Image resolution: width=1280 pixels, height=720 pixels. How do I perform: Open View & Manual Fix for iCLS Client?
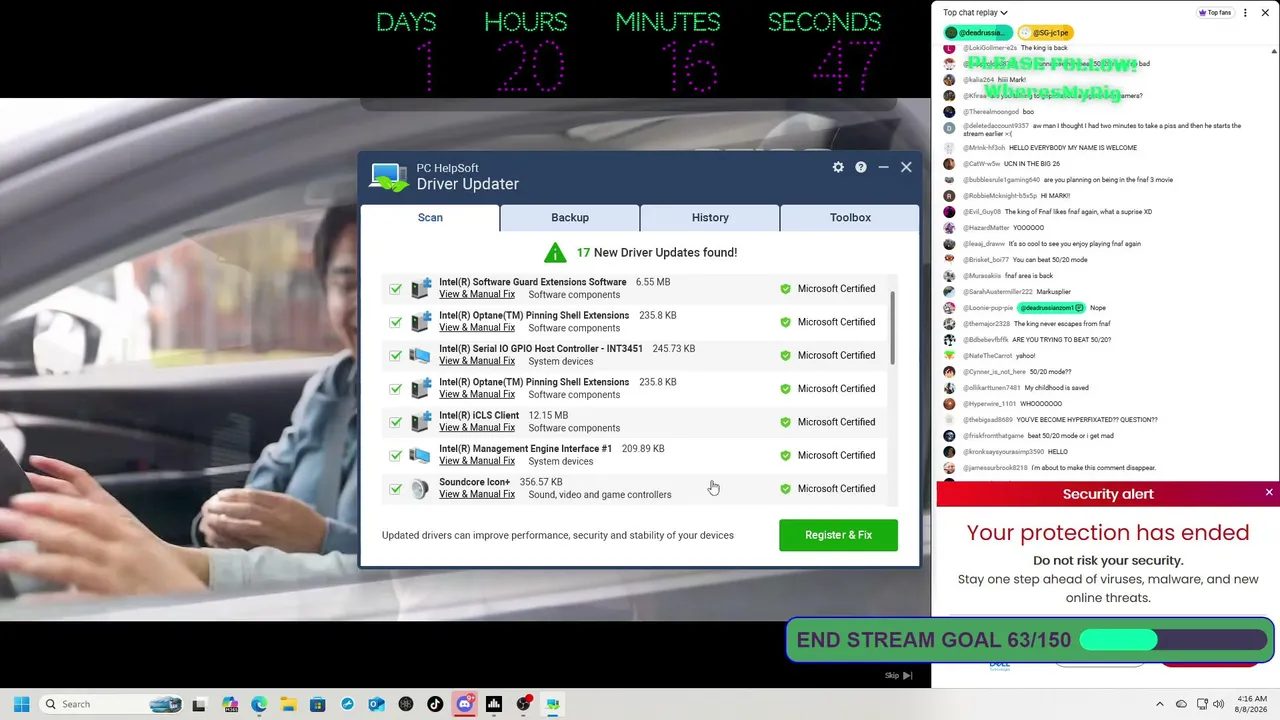[x=477, y=428]
